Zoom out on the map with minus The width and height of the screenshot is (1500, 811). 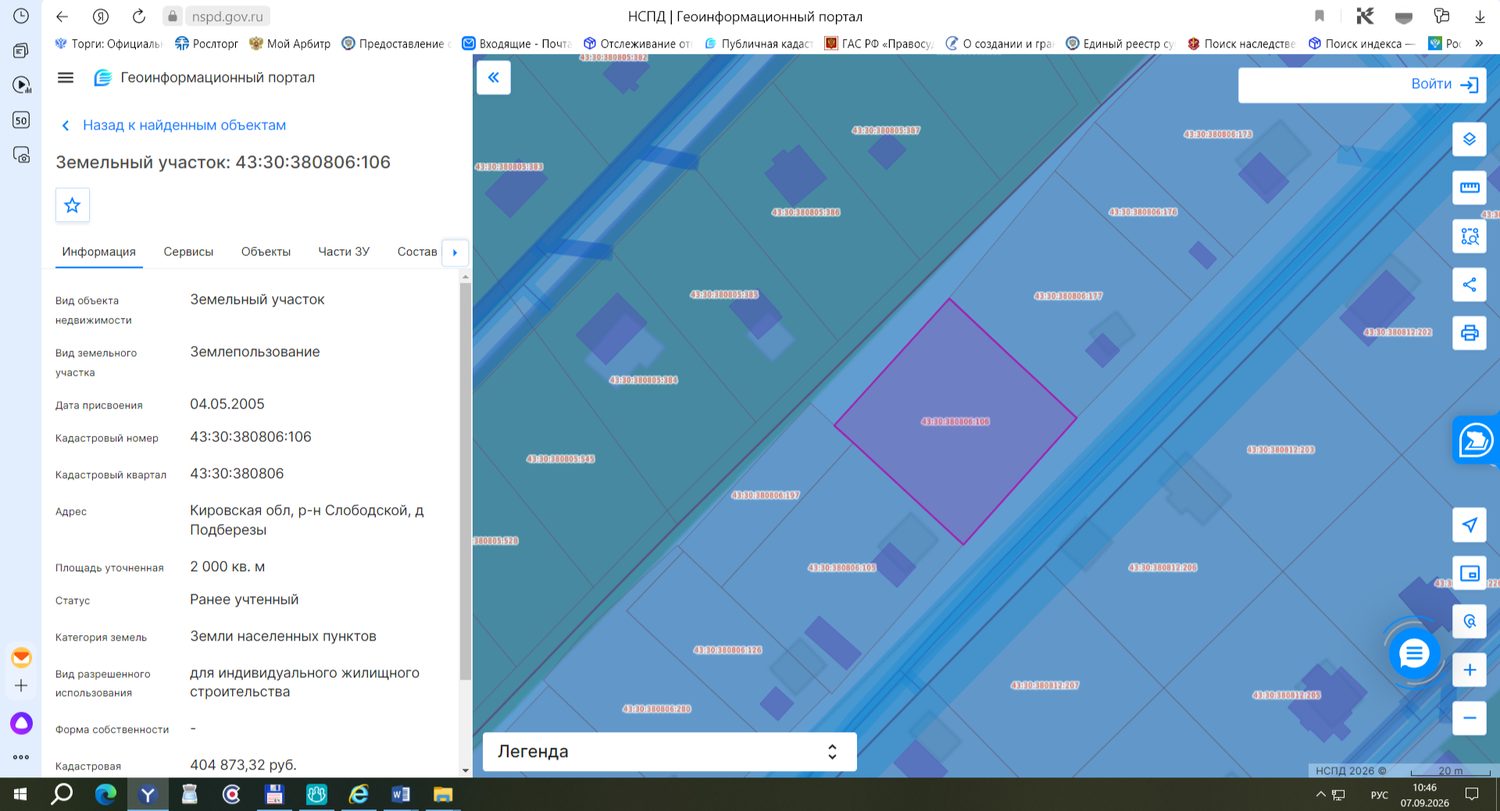point(1469,718)
